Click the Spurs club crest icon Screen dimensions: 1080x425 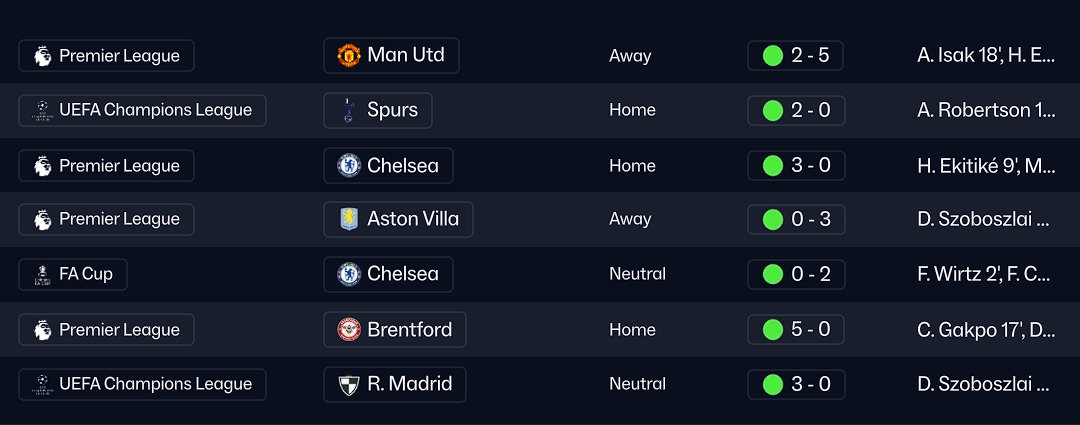coord(348,110)
